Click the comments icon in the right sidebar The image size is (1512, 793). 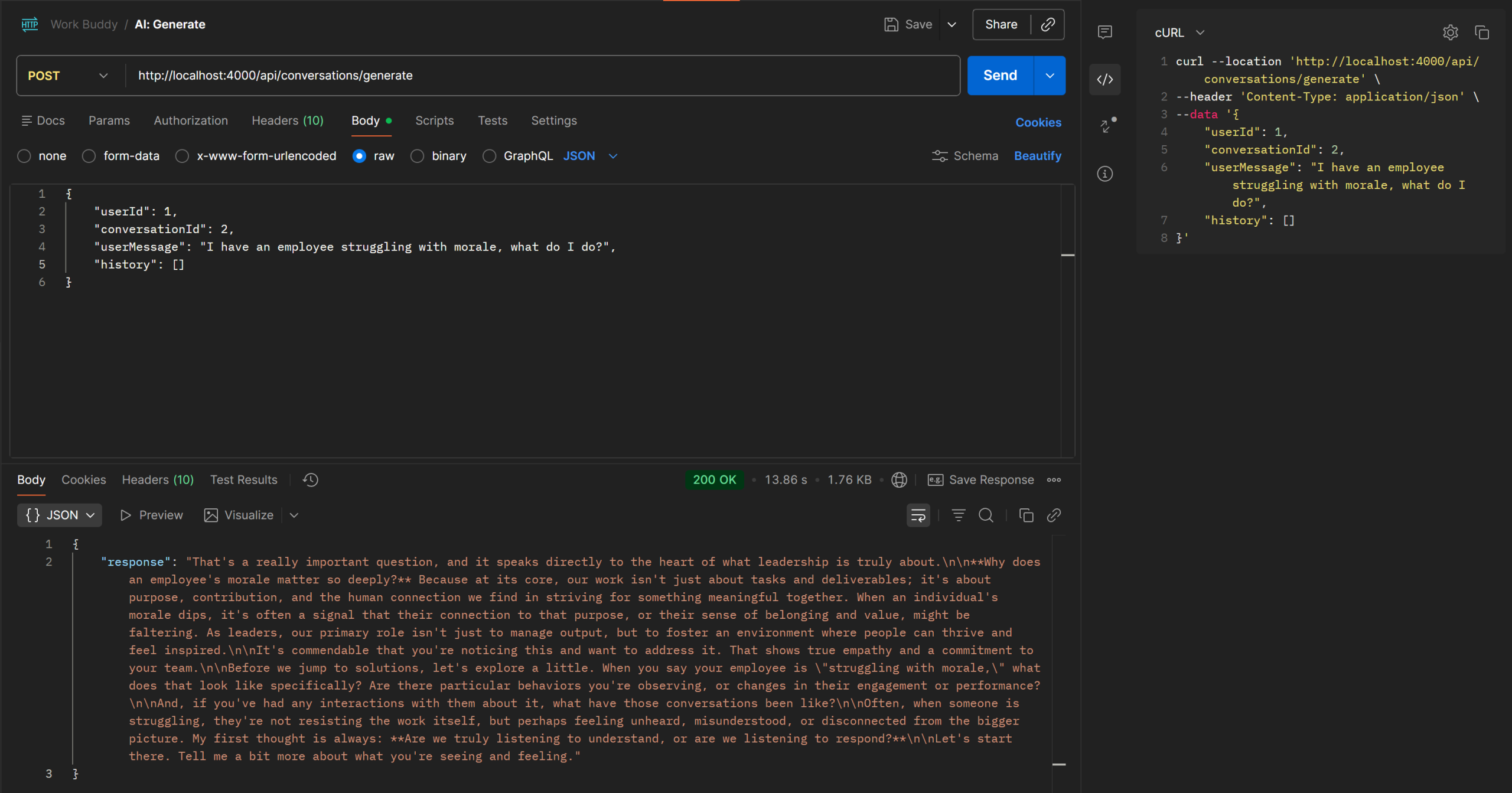tap(1105, 32)
